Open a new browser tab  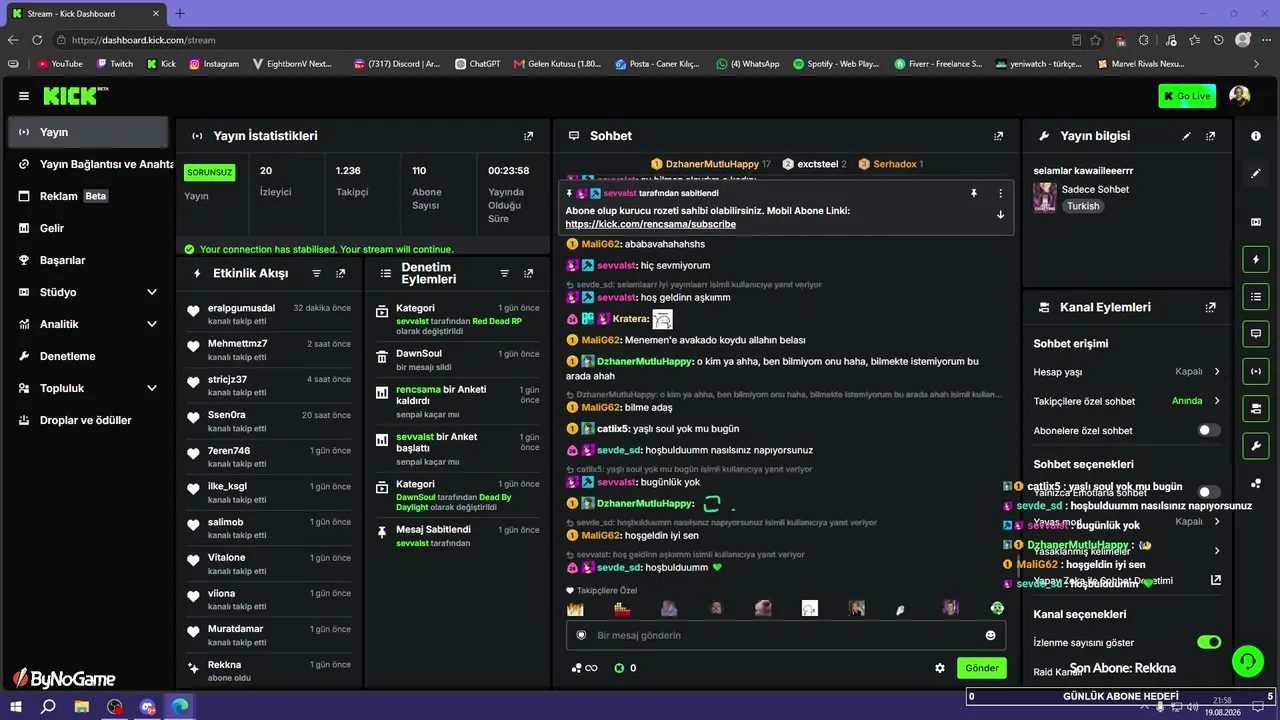pyautogui.click(x=180, y=14)
